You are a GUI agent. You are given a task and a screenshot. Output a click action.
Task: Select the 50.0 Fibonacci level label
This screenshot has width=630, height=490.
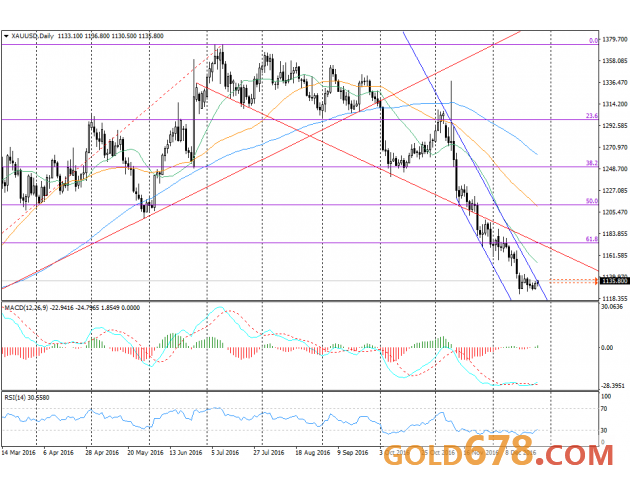[591, 201]
